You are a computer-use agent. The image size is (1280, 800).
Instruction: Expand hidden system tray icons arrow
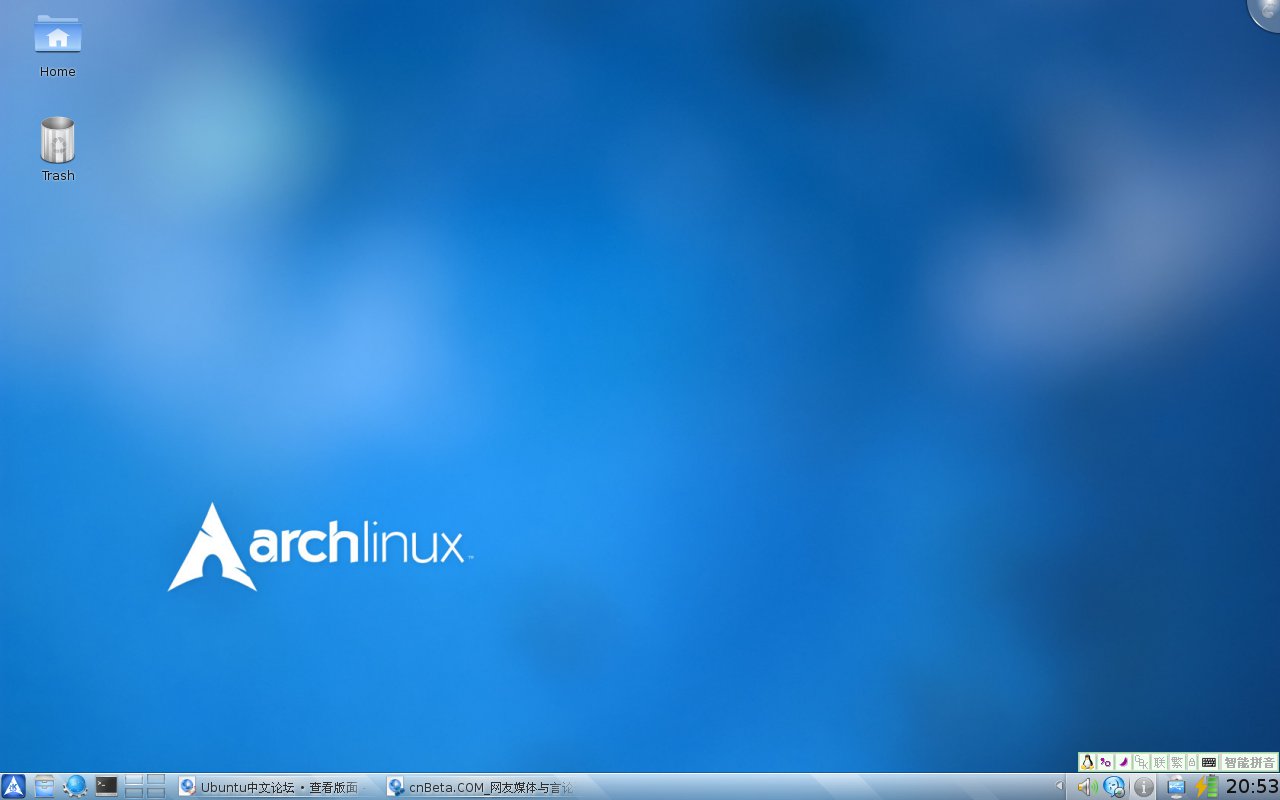tap(1059, 786)
